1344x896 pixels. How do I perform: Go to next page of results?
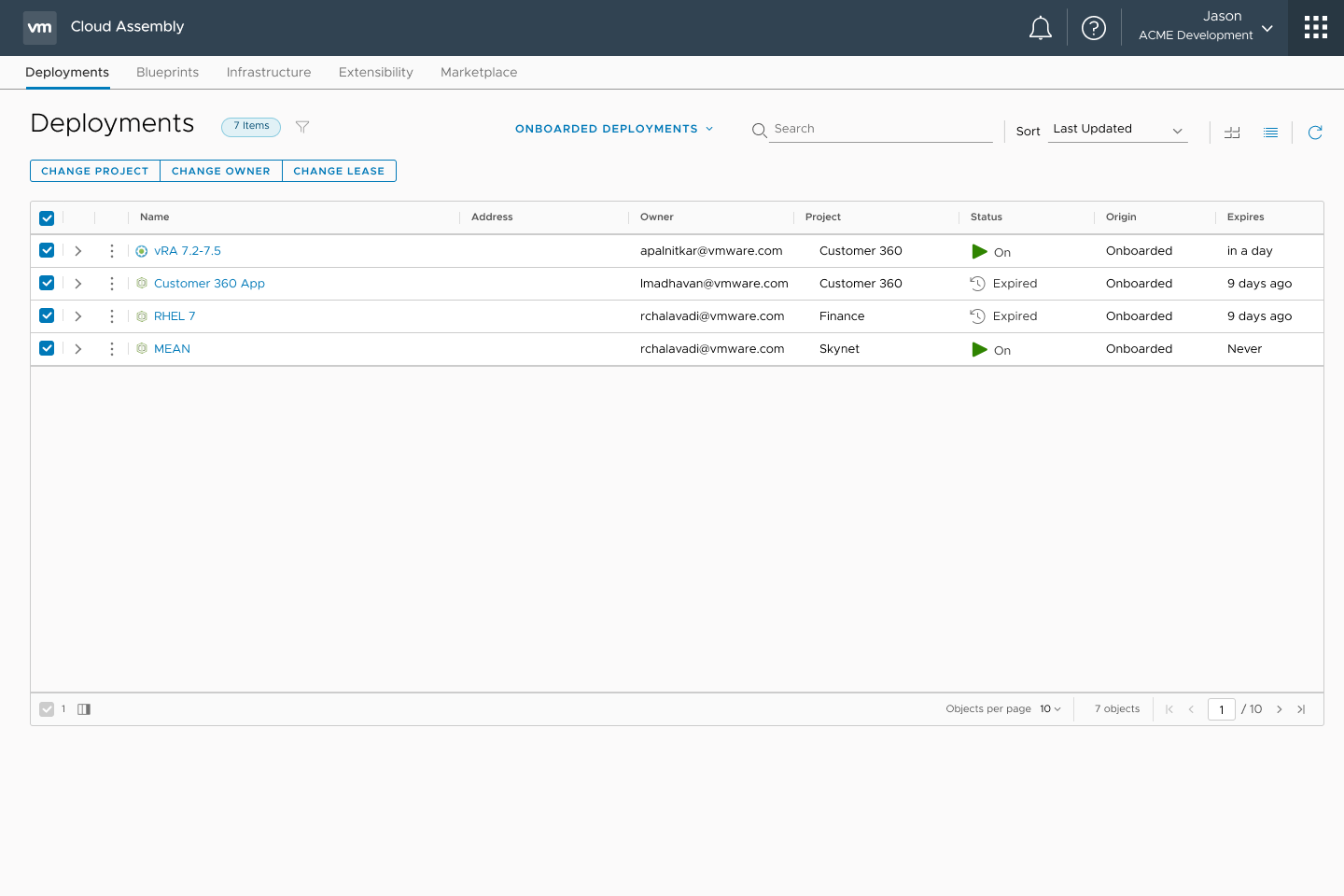point(1280,709)
